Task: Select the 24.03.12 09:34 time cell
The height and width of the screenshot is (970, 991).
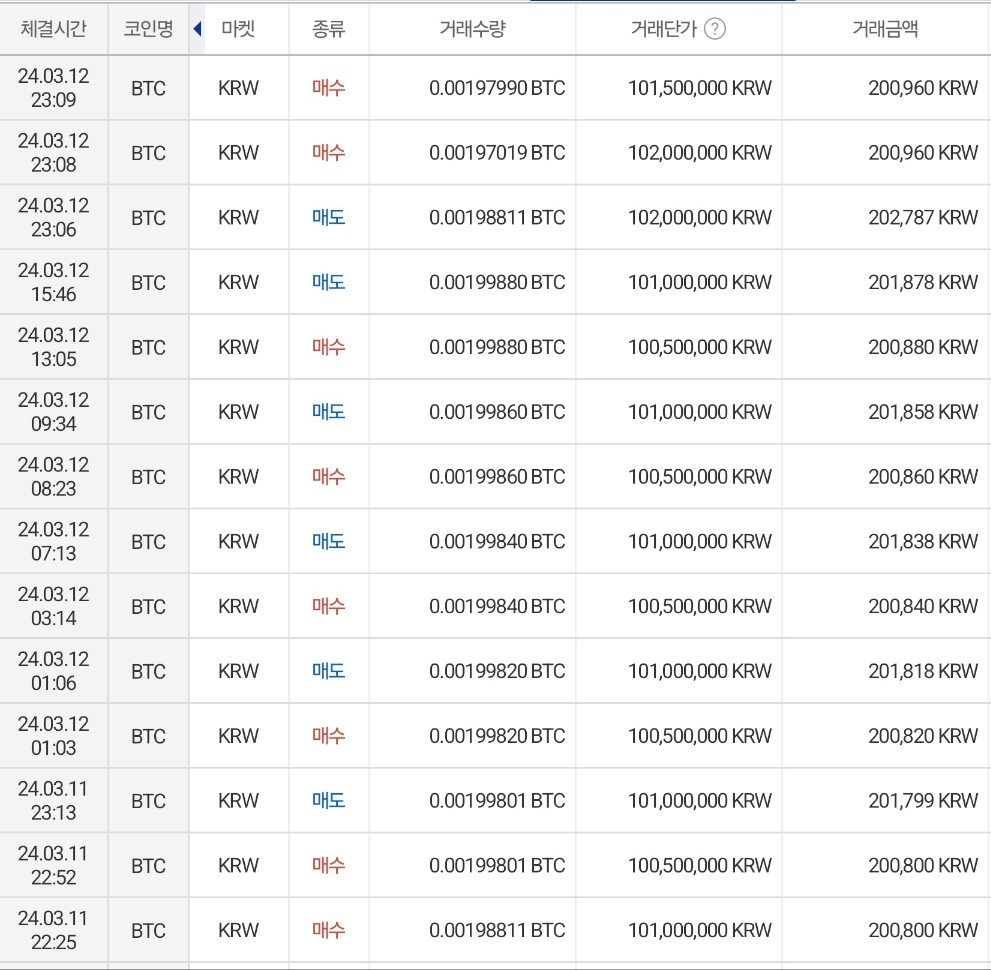Action: [54, 412]
